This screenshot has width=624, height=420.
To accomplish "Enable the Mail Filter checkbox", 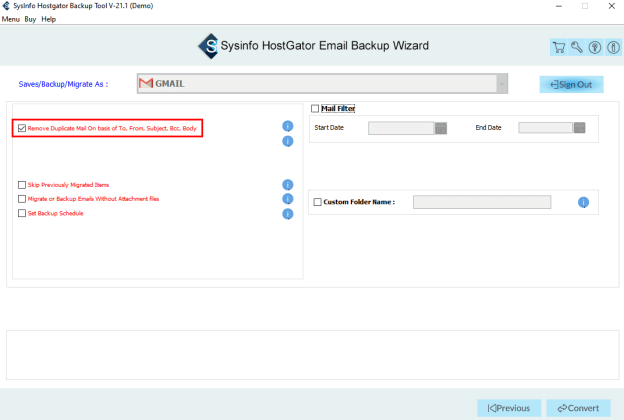I will tap(315, 108).
